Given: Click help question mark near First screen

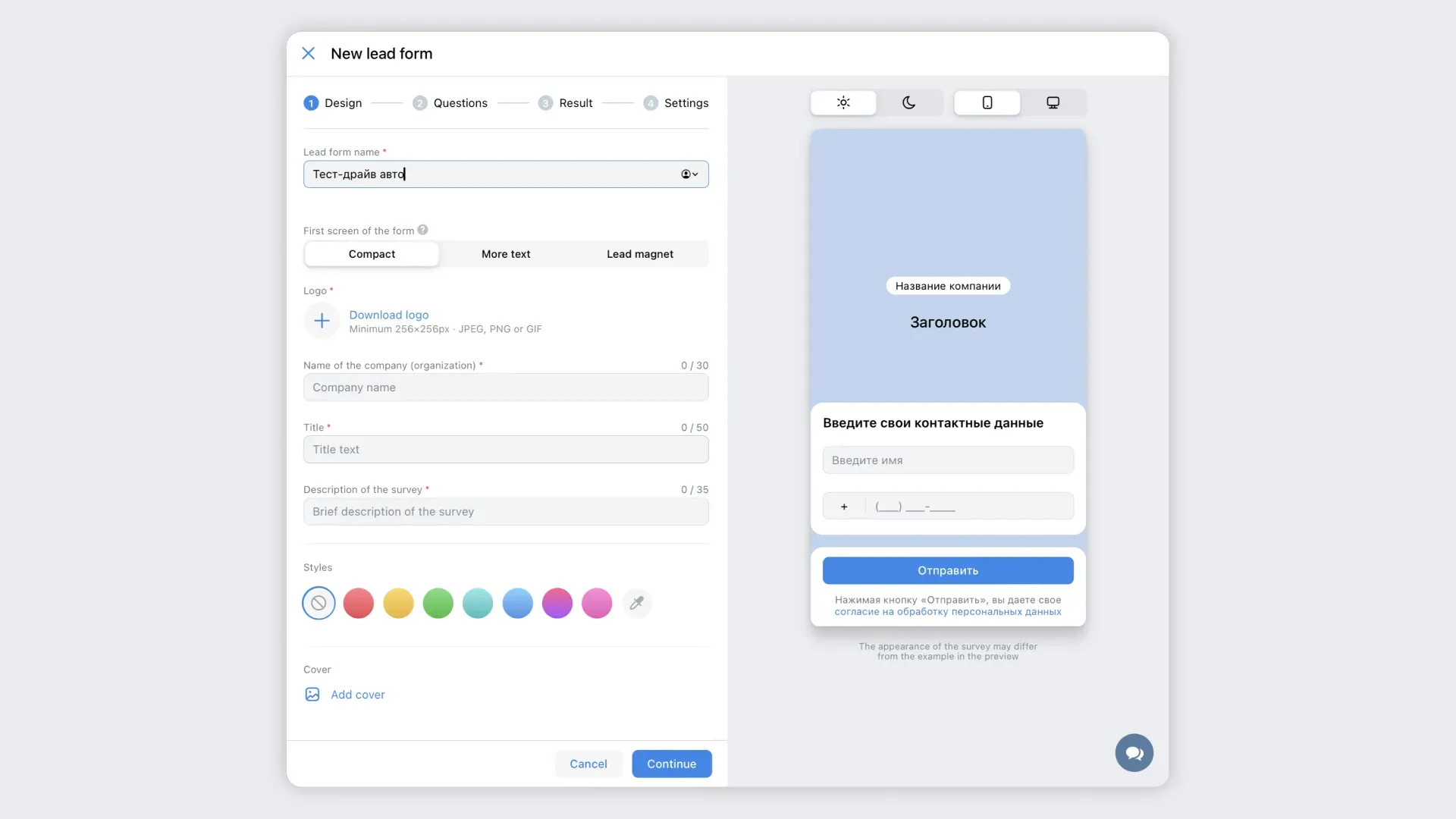Looking at the screenshot, I should 422,230.
